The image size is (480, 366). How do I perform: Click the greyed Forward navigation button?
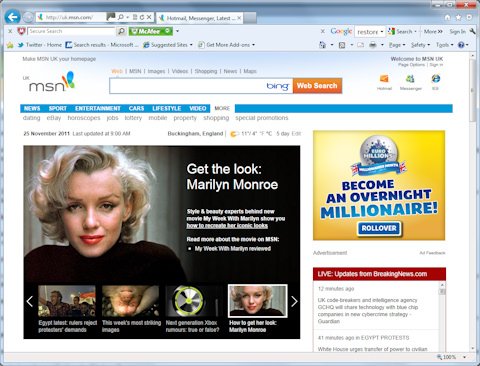tap(28, 17)
